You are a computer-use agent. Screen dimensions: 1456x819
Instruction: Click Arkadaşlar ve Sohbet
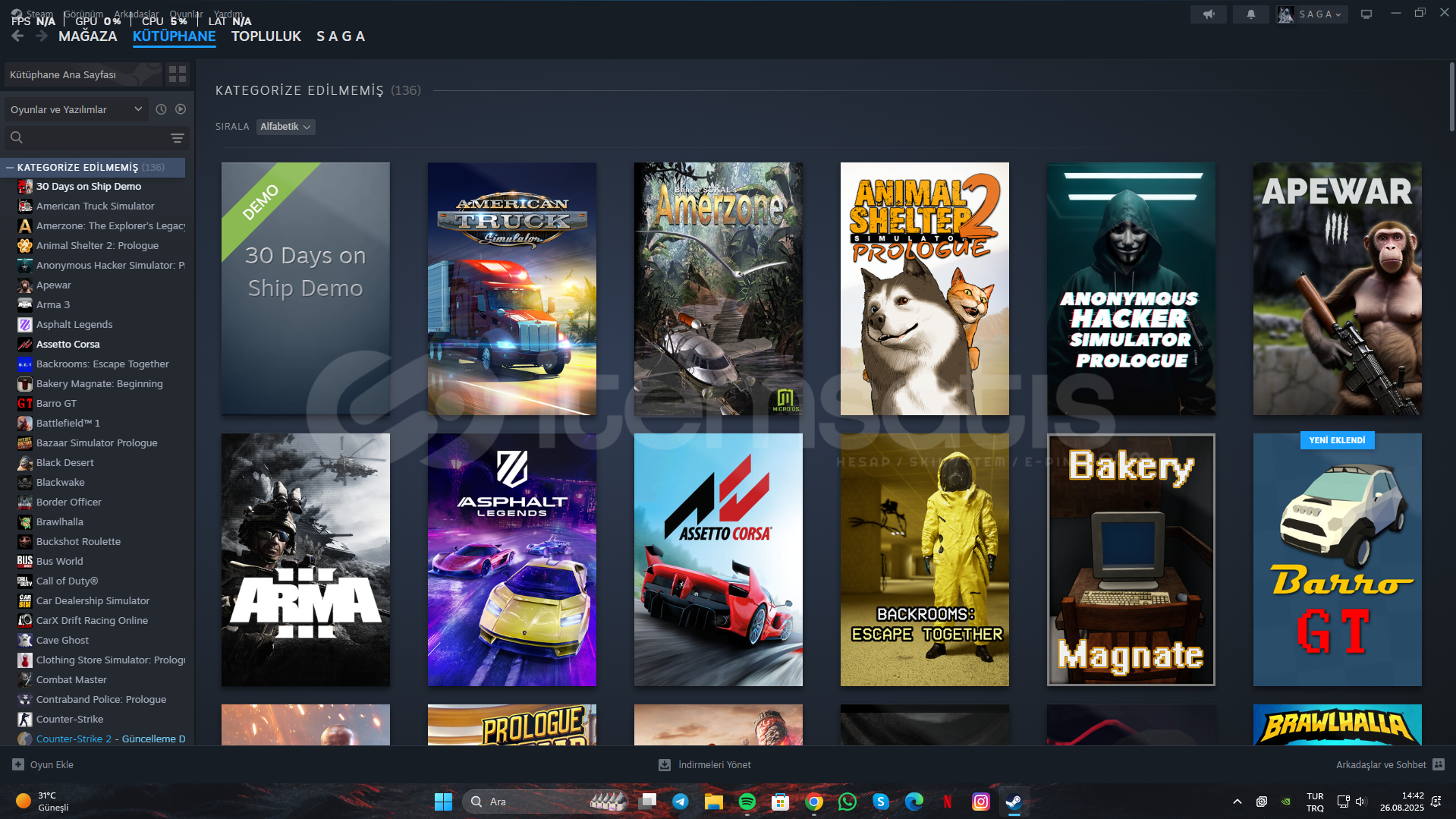1381,764
